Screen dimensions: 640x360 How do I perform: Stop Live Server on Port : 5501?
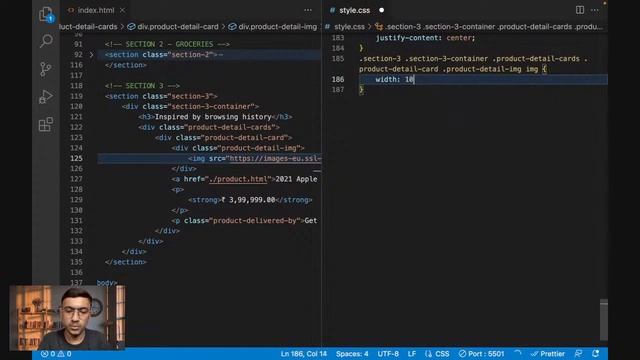tap(481, 354)
